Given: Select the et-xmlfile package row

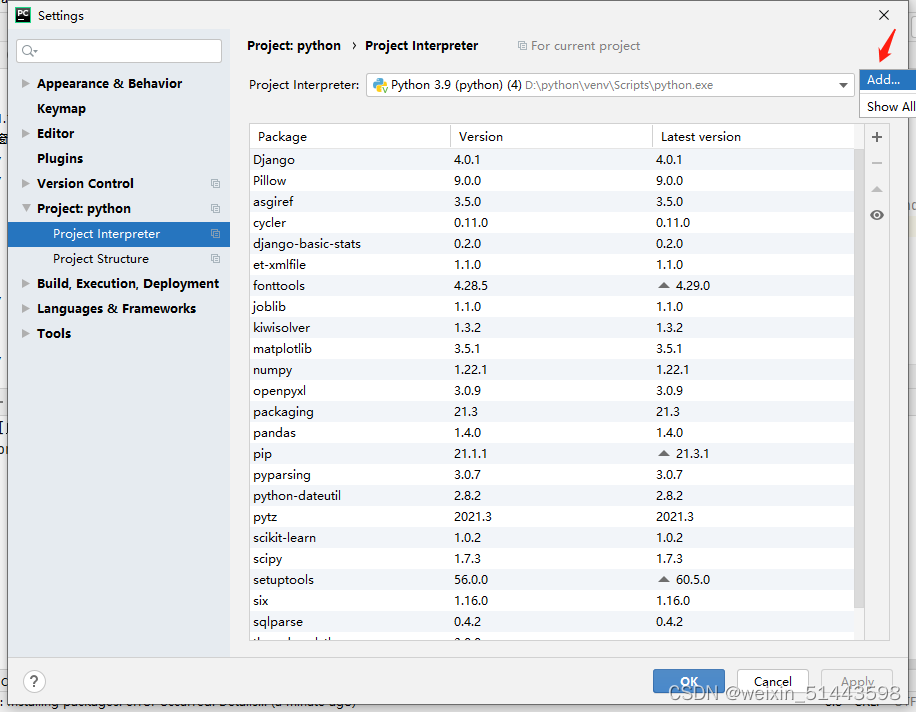Looking at the screenshot, I should tap(551, 265).
